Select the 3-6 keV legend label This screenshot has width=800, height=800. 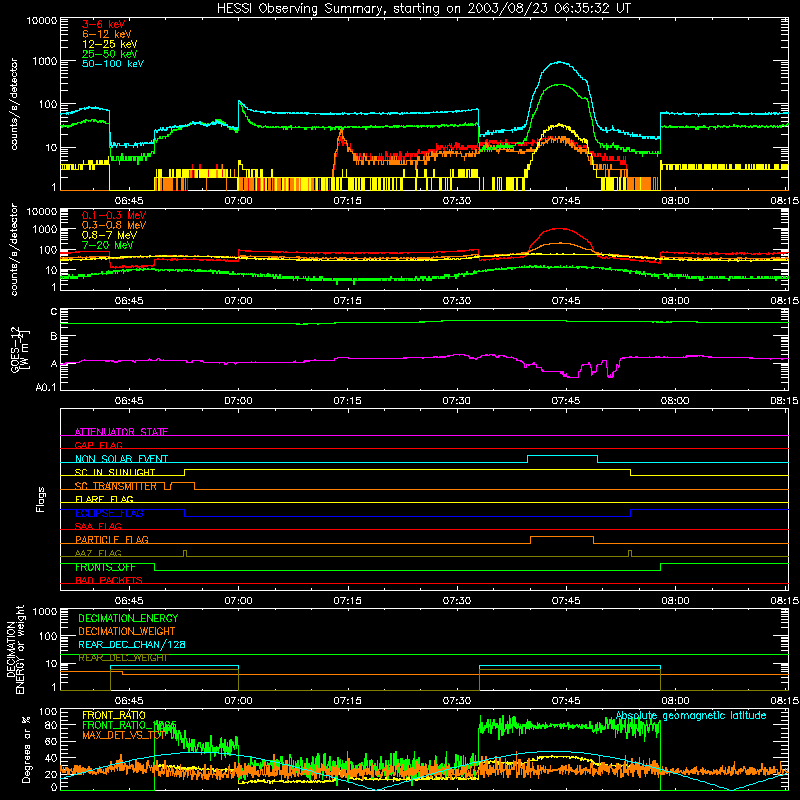(104, 24)
